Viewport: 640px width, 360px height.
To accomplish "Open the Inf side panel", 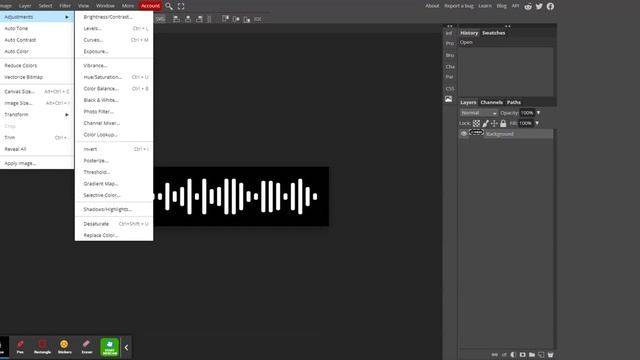I will coord(449,33).
